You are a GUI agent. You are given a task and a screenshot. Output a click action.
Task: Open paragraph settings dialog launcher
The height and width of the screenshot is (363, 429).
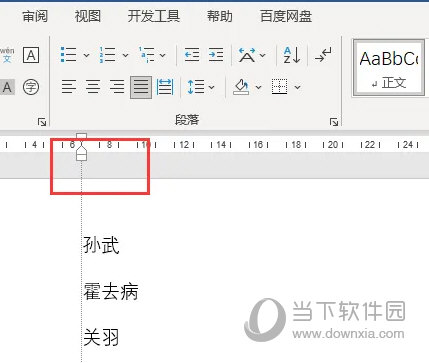tap(334, 122)
